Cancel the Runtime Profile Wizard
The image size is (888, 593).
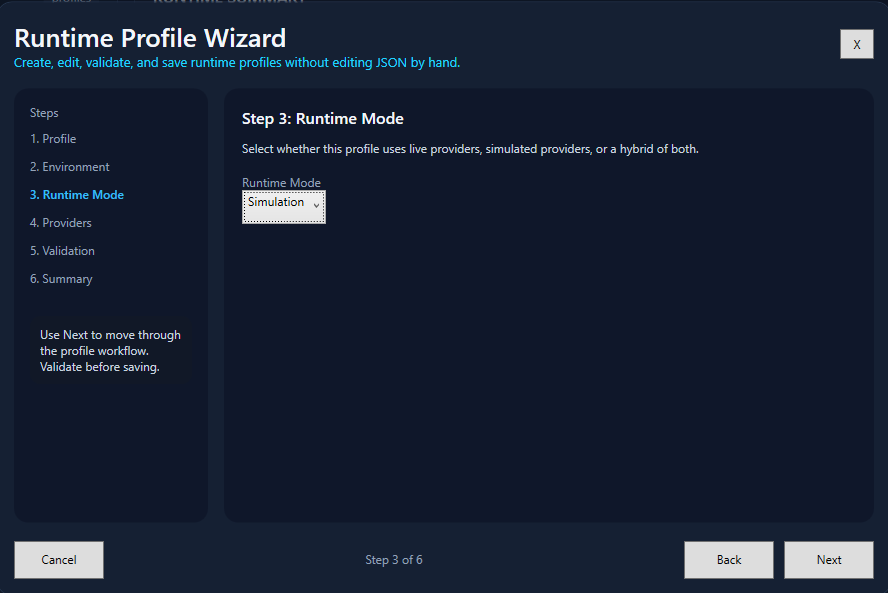point(59,560)
